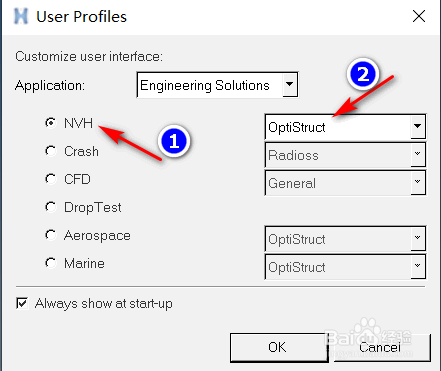
Task: Click the OptiStruct text in NVH combo box
Action: [297, 127]
